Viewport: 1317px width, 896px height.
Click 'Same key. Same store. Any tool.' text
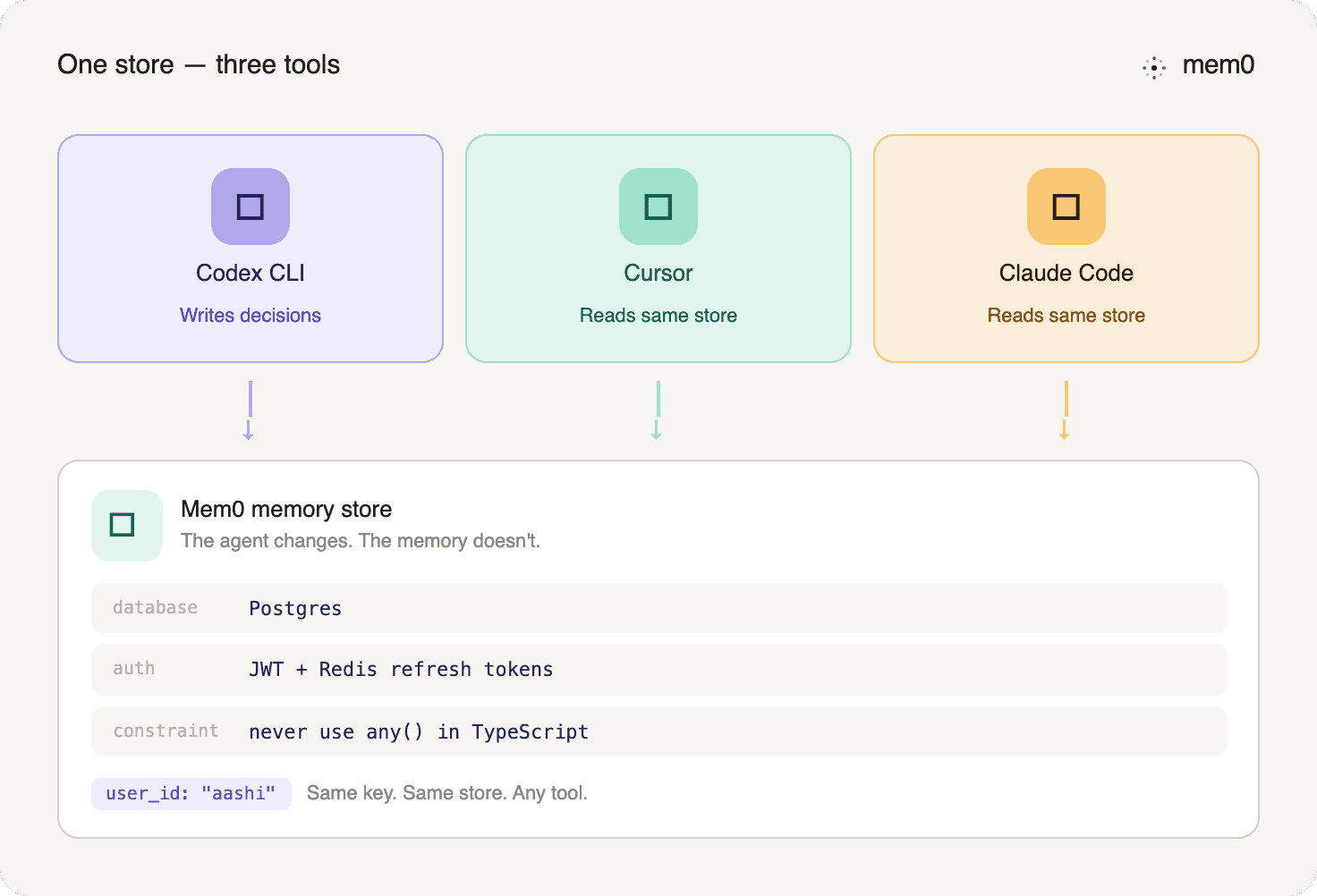click(447, 793)
